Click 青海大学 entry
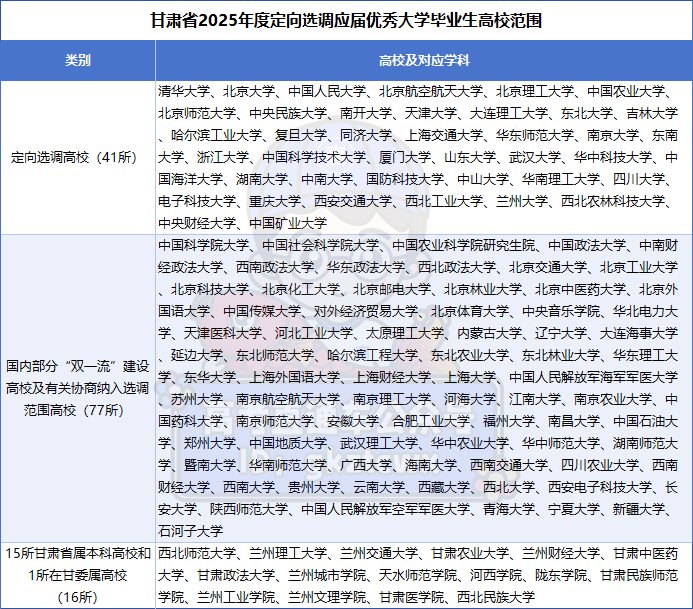Image resolution: width=693 pixels, height=609 pixels. point(509,510)
